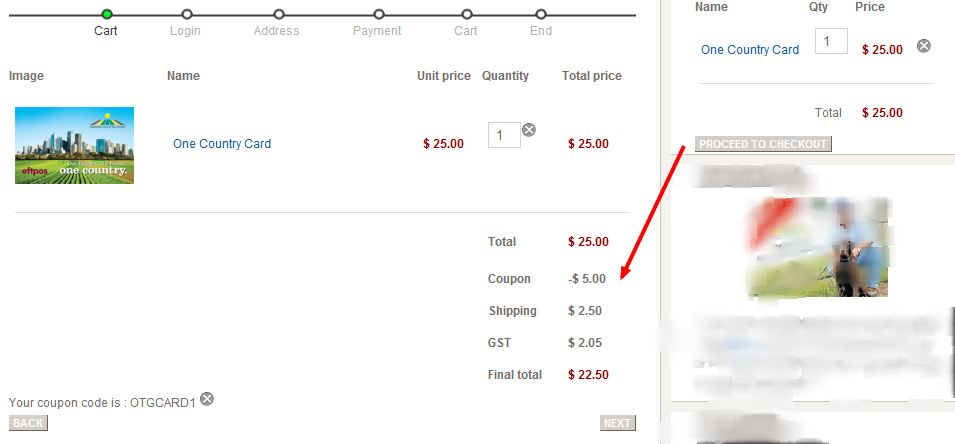The width and height of the screenshot is (955, 444).
Task: Go to the Login step circle
Action: point(187,14)
